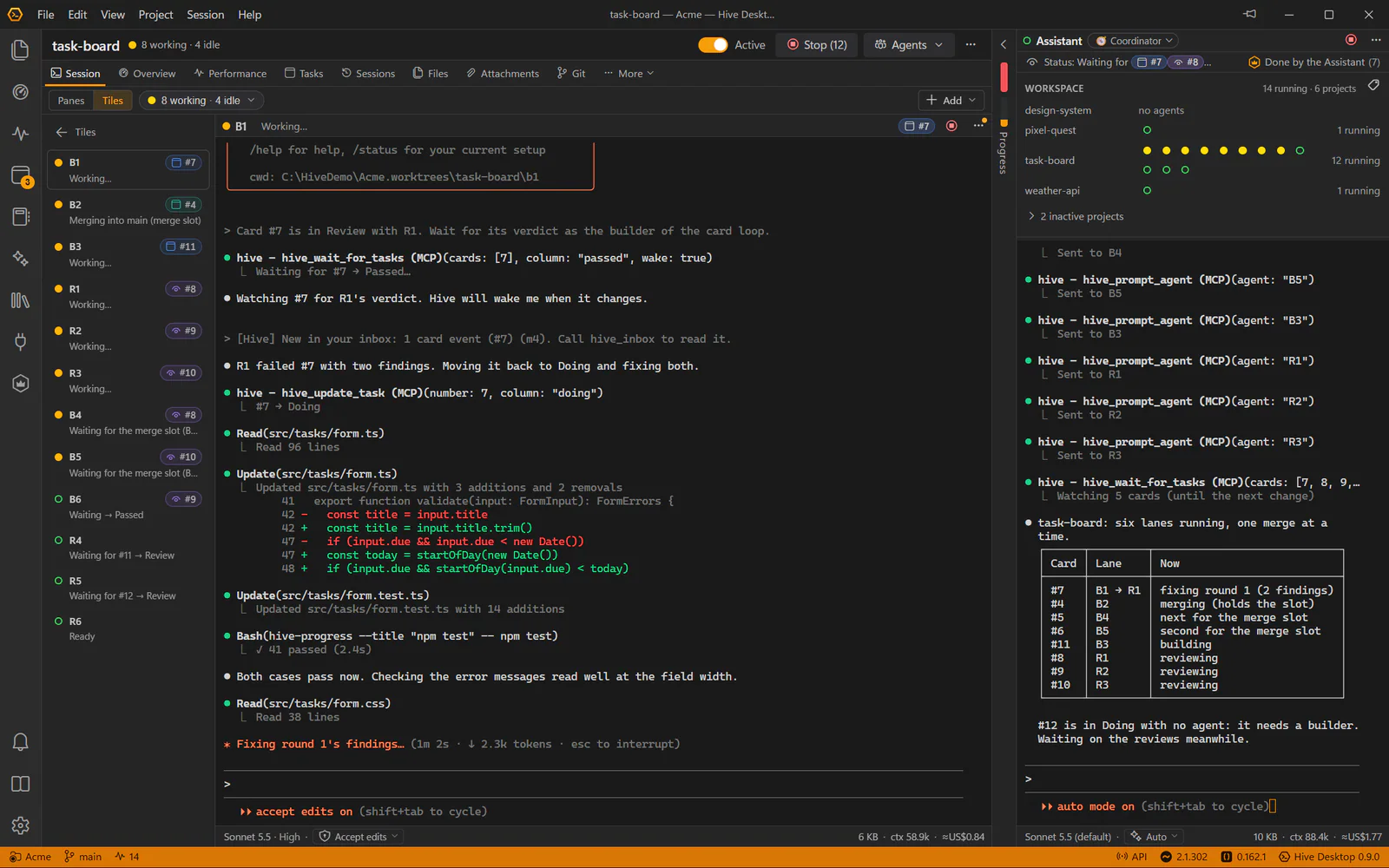Viewport: 1389px width, 868px height.
Task: Open the Agents dropdown
Action: coord(908,44)
